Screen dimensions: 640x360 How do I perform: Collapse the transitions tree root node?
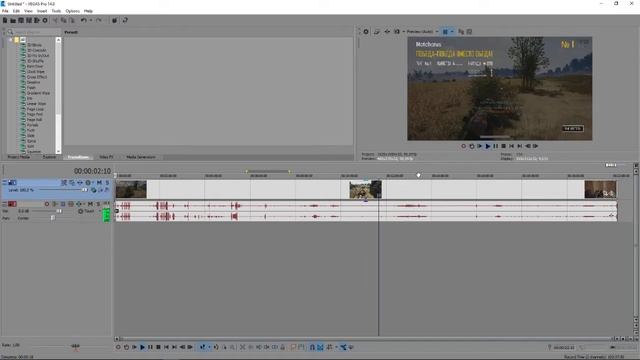pyautogui.click(x=11, y=40)
